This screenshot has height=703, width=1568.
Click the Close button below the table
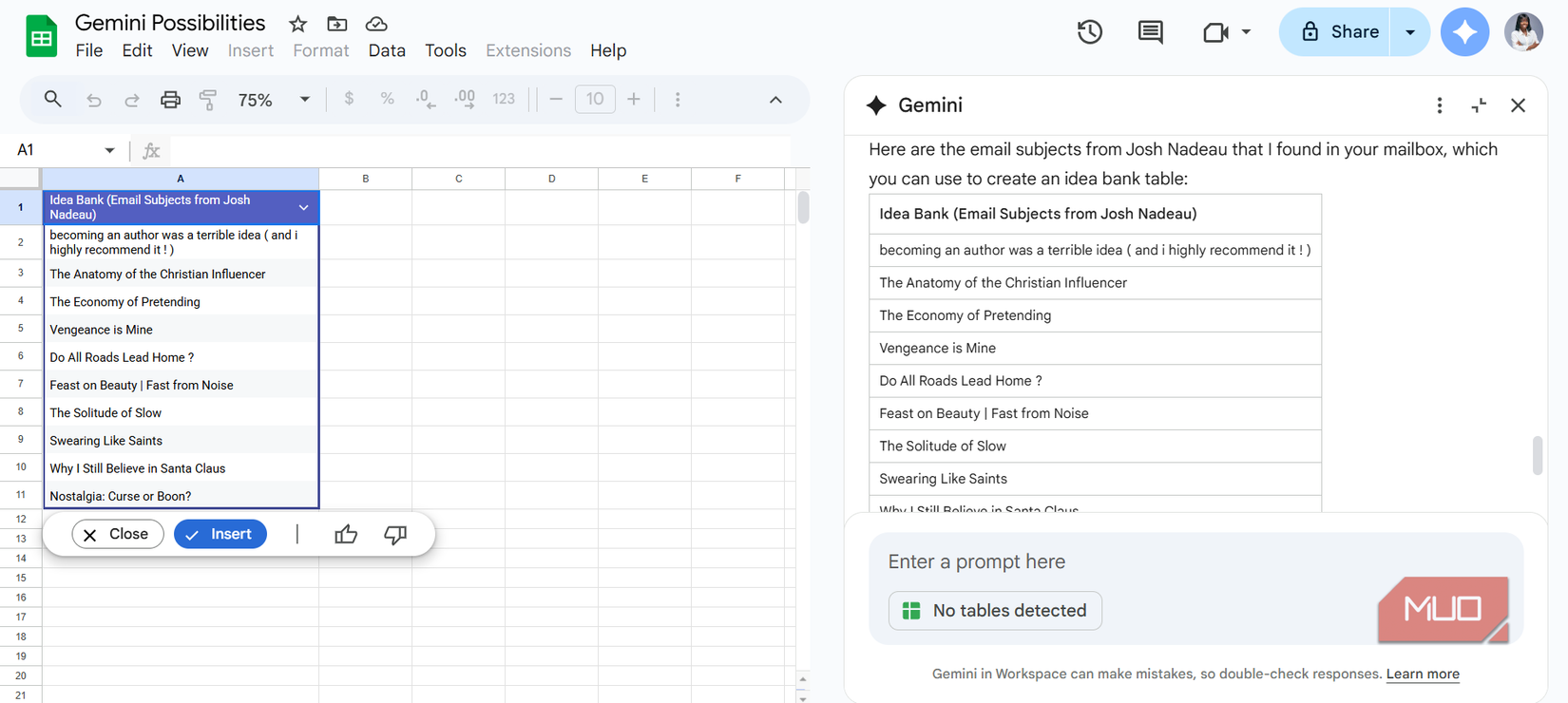click(x=118, y=534)
